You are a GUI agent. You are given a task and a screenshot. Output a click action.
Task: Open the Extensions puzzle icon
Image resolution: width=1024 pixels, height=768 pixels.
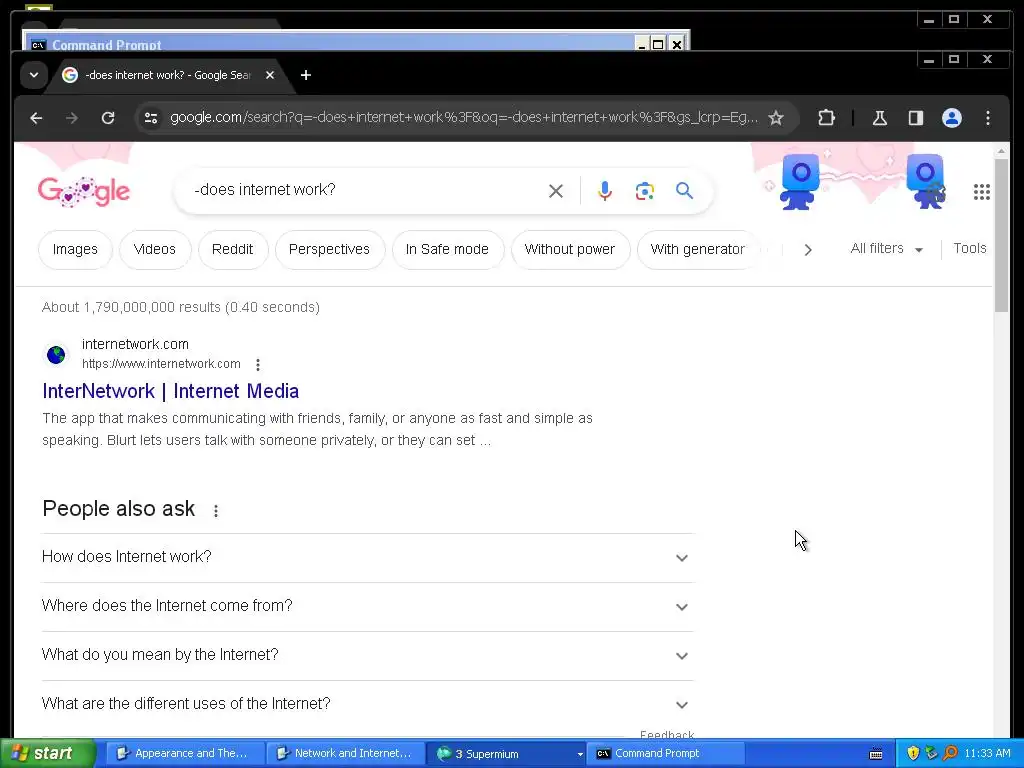click(x=826, y=118)
